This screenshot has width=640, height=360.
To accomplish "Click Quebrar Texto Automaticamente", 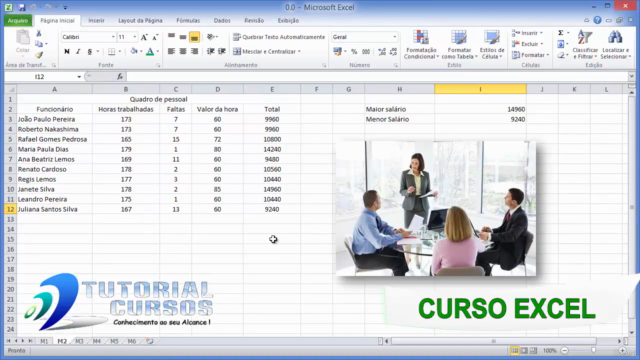I will pos(279,37).
